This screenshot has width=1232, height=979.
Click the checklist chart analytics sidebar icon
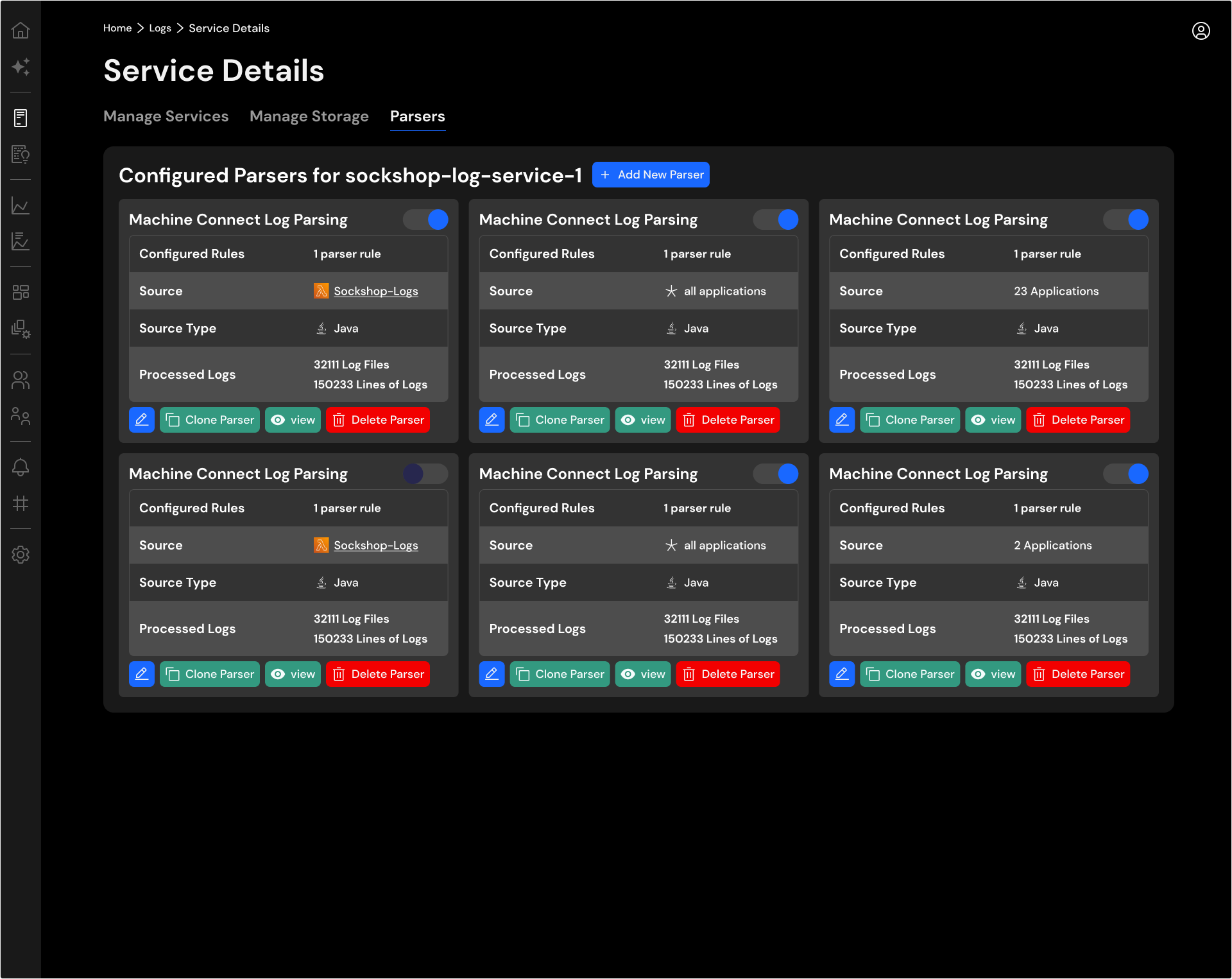tap(21, 241)
